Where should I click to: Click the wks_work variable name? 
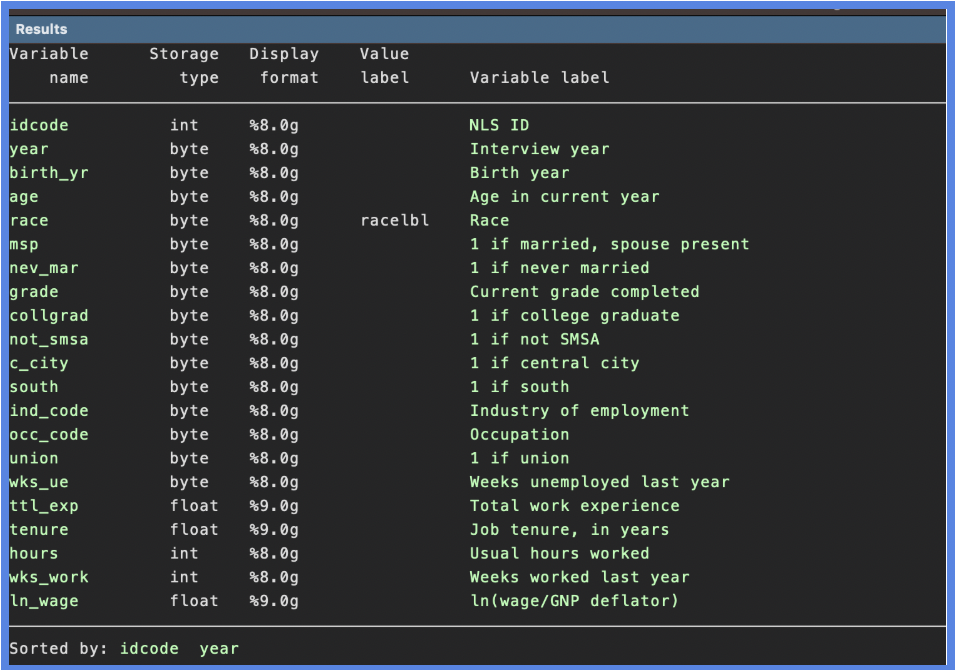[49, 577]
